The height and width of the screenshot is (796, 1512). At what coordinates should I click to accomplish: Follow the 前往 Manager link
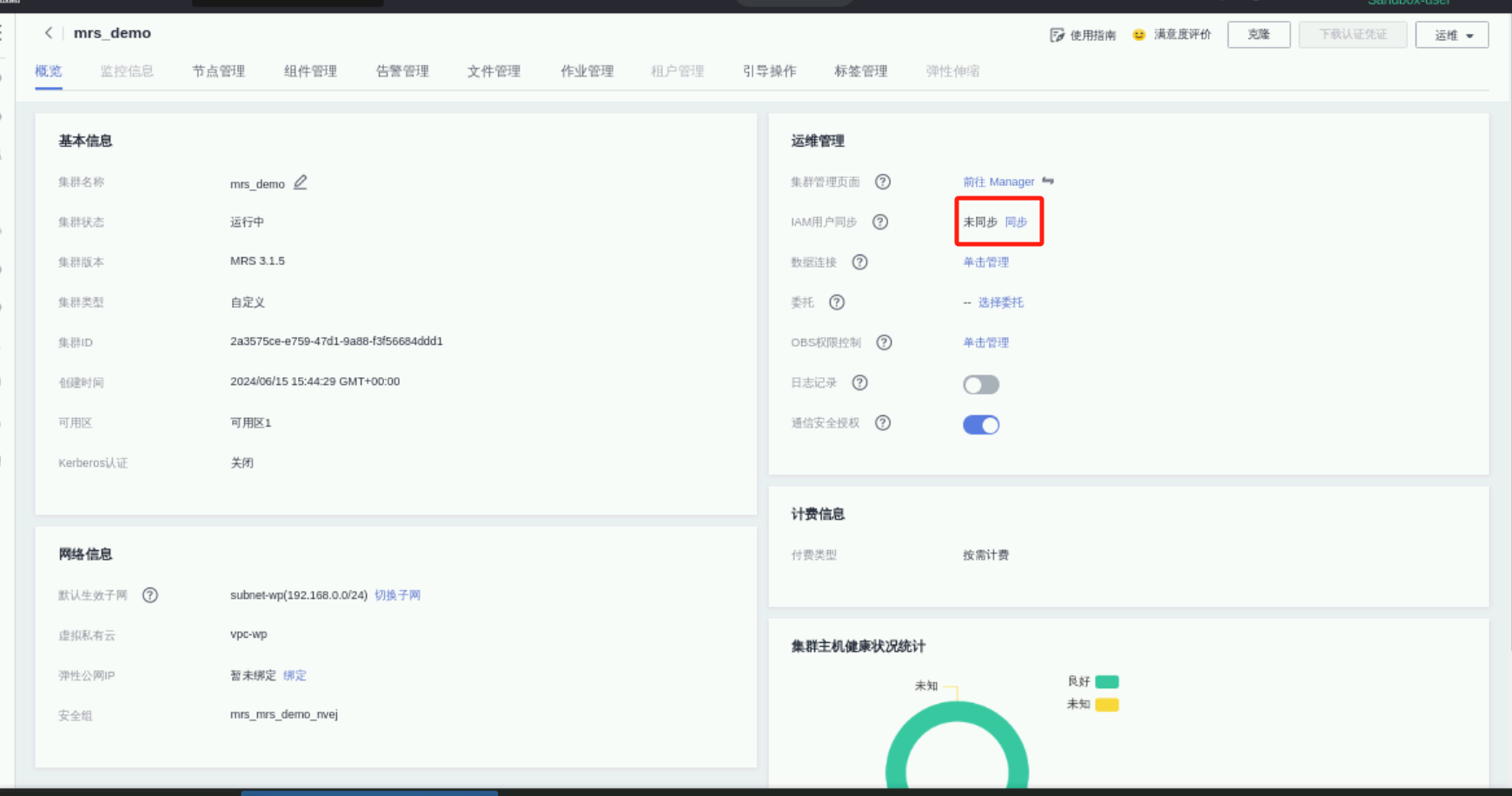(x=998, y=182)
